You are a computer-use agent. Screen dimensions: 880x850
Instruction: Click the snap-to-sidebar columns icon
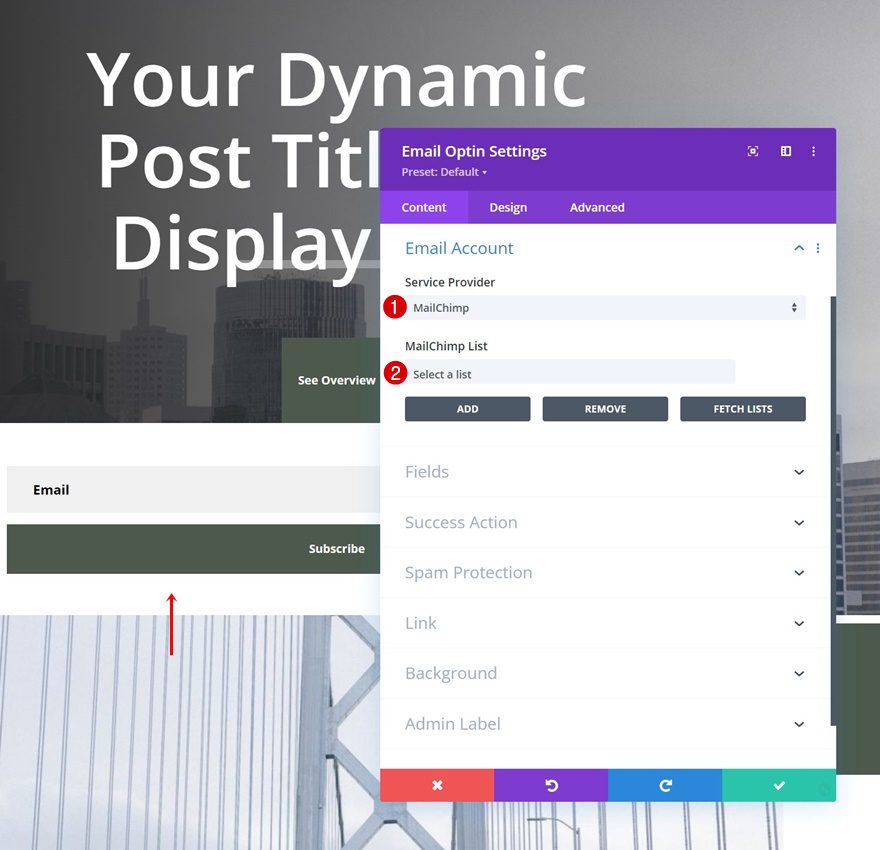click(x=786, y=152)
